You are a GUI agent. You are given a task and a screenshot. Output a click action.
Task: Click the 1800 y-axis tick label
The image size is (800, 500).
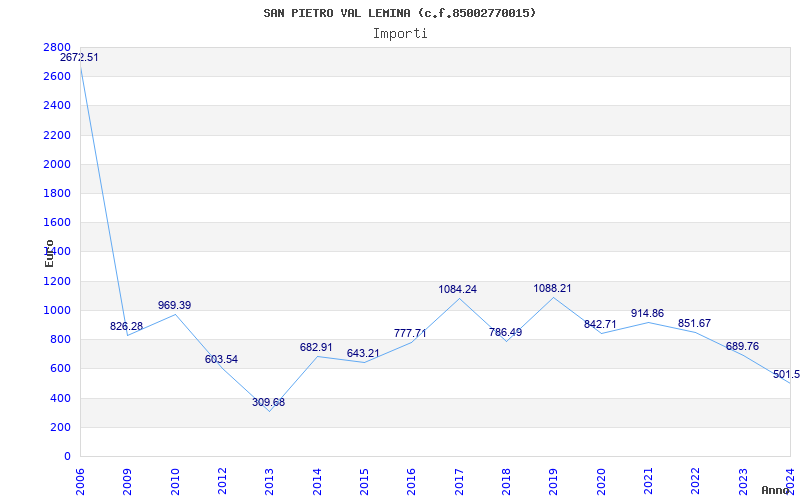(57, 193)
